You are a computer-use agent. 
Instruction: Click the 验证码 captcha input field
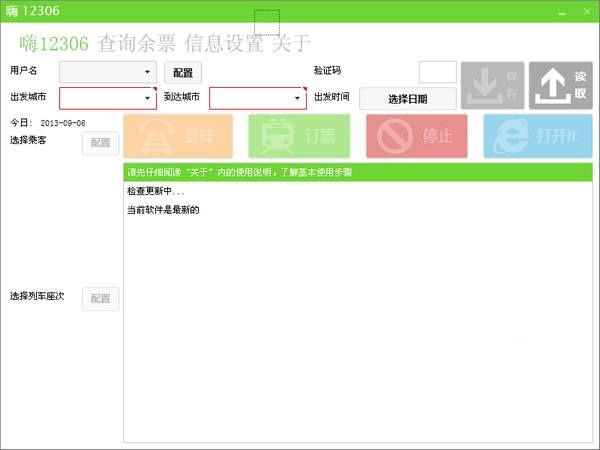[x=438, y=72]
